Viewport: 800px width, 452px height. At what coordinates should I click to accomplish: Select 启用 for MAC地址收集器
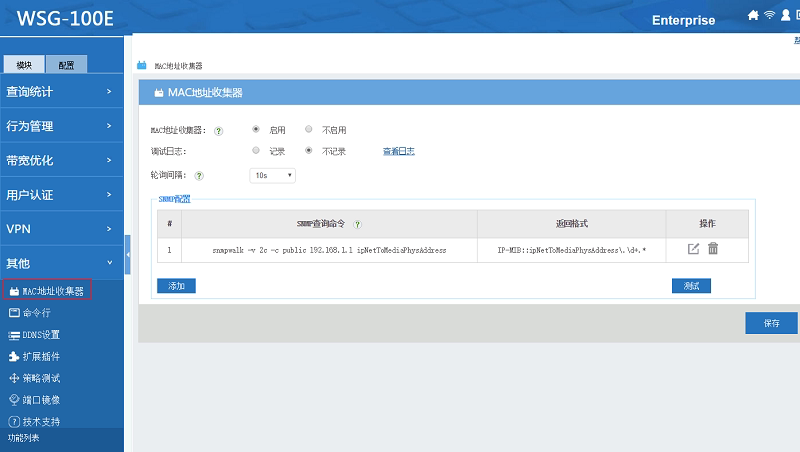tap(256, 130)
